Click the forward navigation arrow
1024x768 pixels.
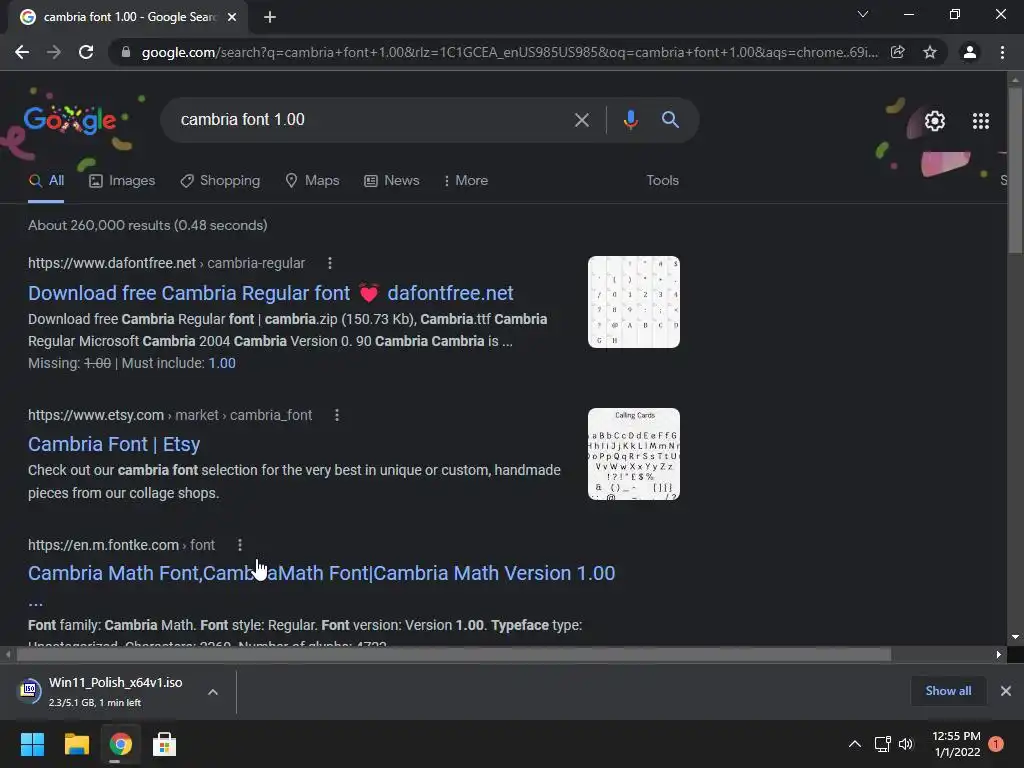click(54, 52)
